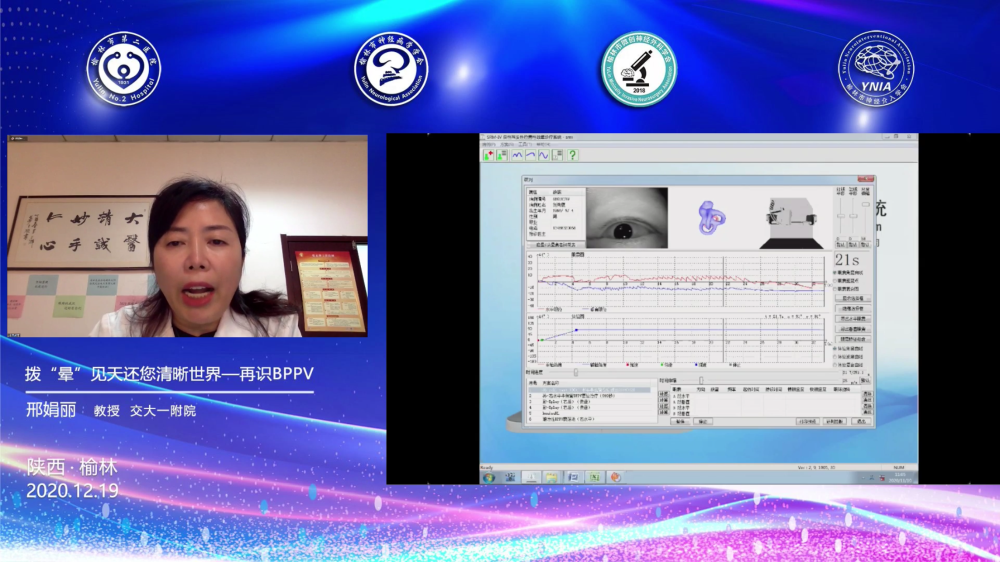Image resolution: width=1000 pixels, height=562 pixels.
Task: Click the add patient toolbar icon
Action: click(488, 155)
